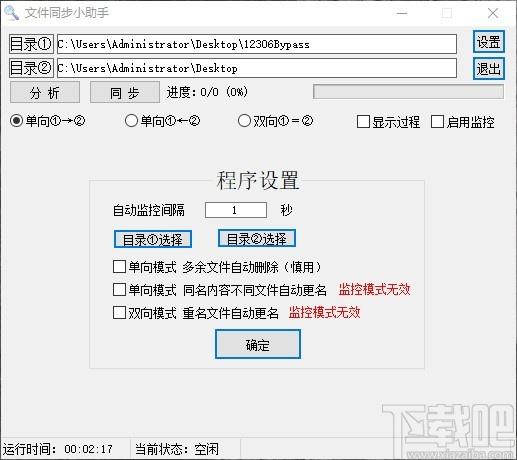Viewport: 517px width, 460px height.
Task: Choose the 双向①=② two-way radio option
Action: coord(275,121)
